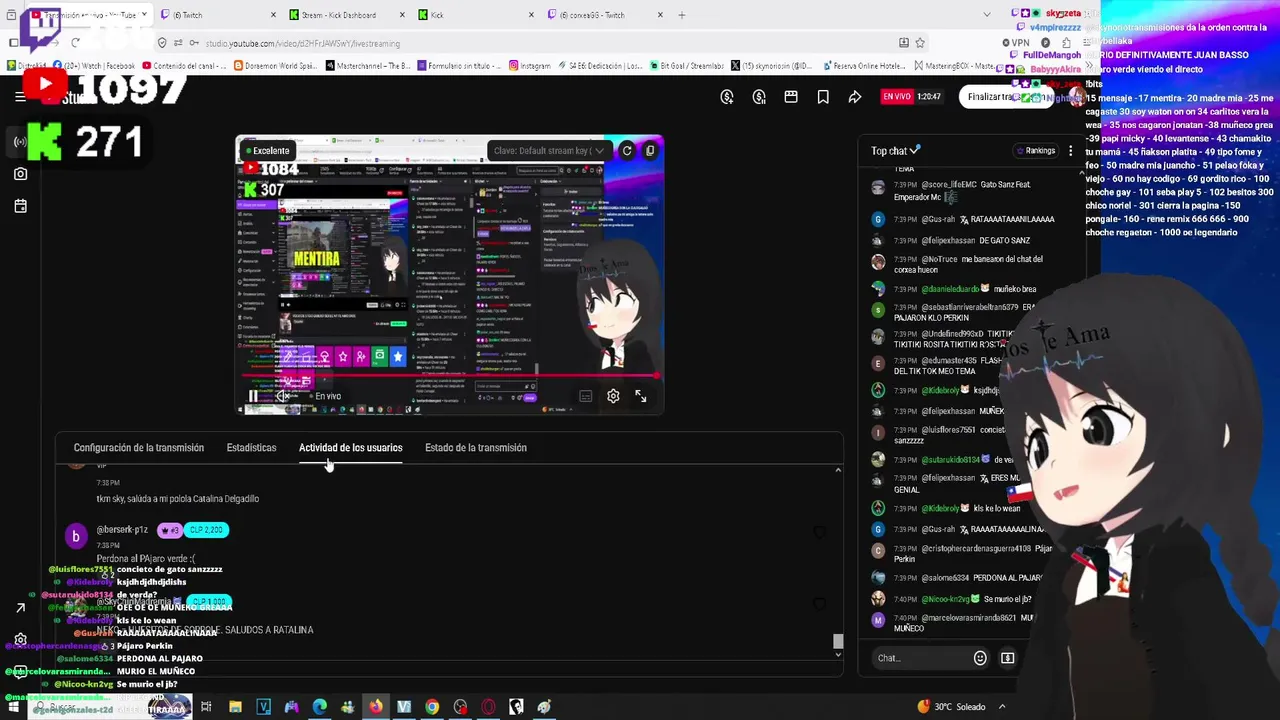Click the sidebar camera icon

[x=20, y=174]
